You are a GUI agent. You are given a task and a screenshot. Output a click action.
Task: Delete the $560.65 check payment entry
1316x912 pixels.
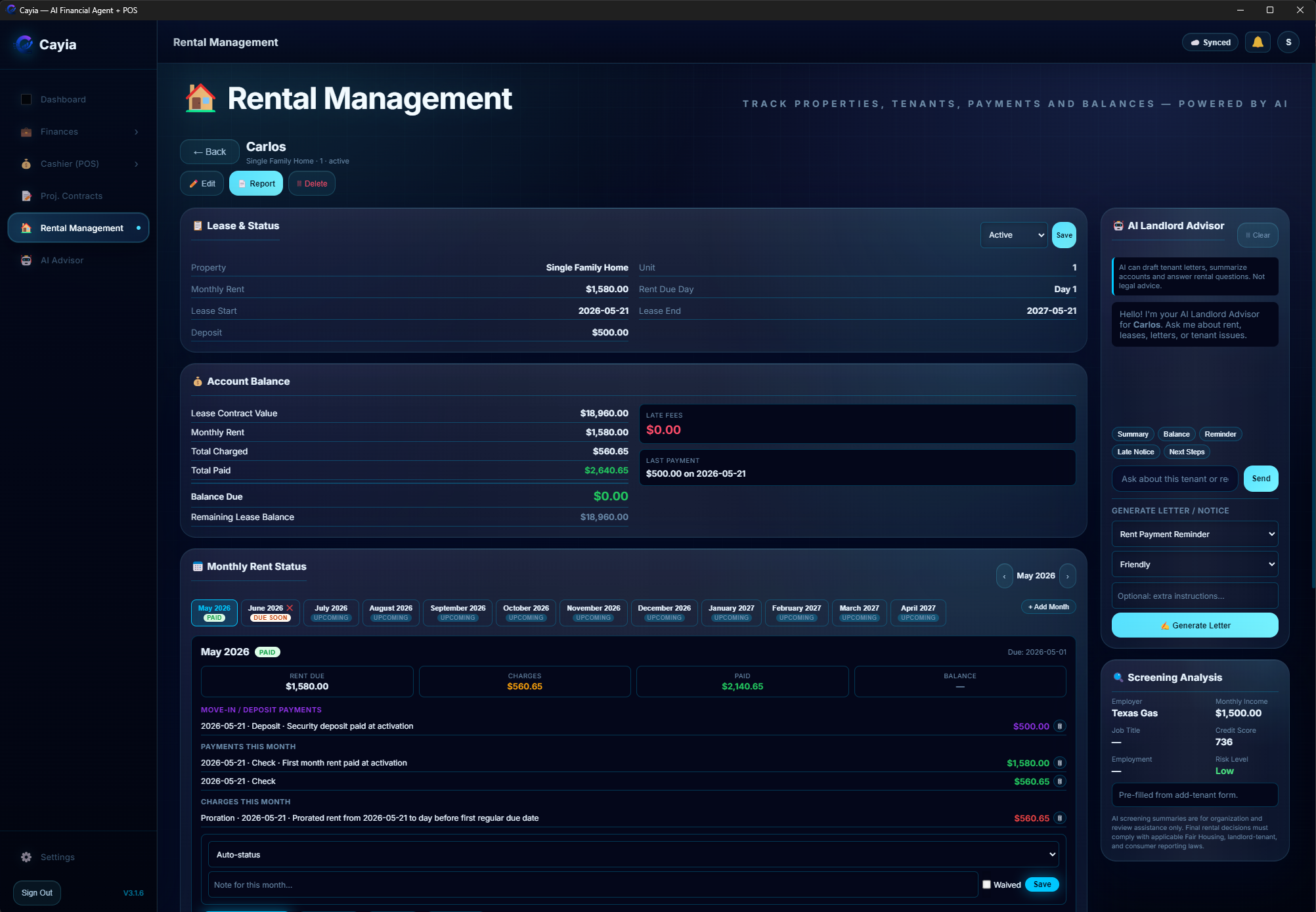1059,781
